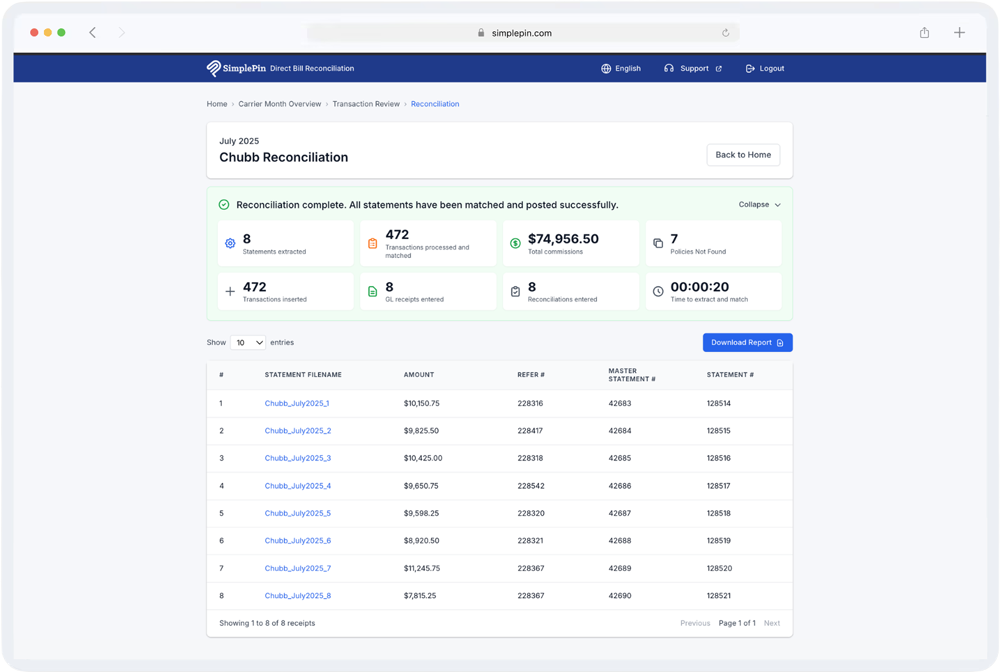The width and height of the screenshot is (1000, 672).
Task: Click the browser forward arrow
Action: coord(121,33)
